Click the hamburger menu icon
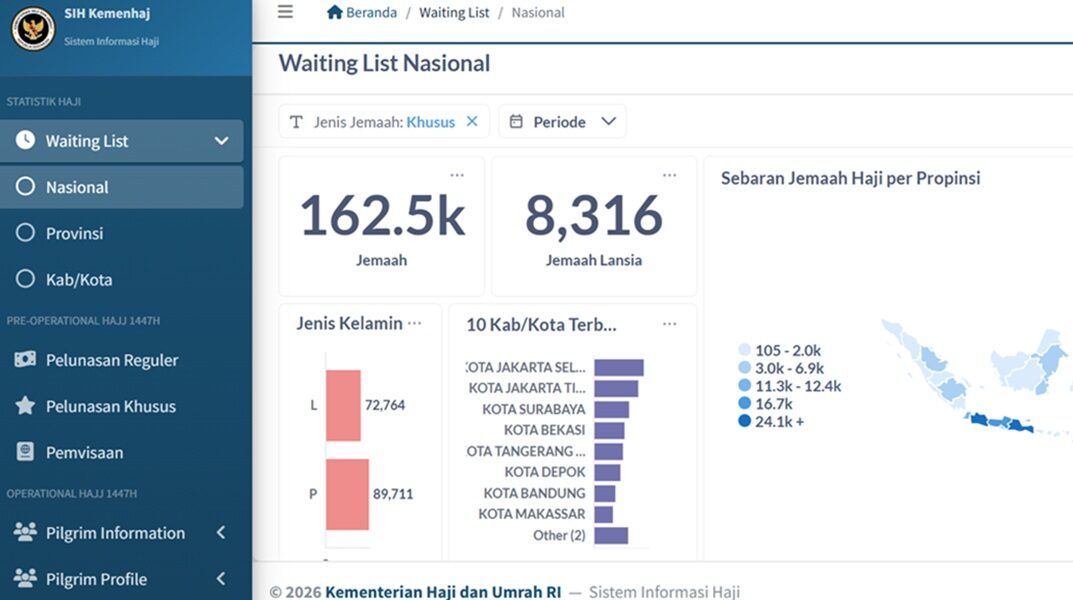The image size is (1073, 600). click(285, 12)
